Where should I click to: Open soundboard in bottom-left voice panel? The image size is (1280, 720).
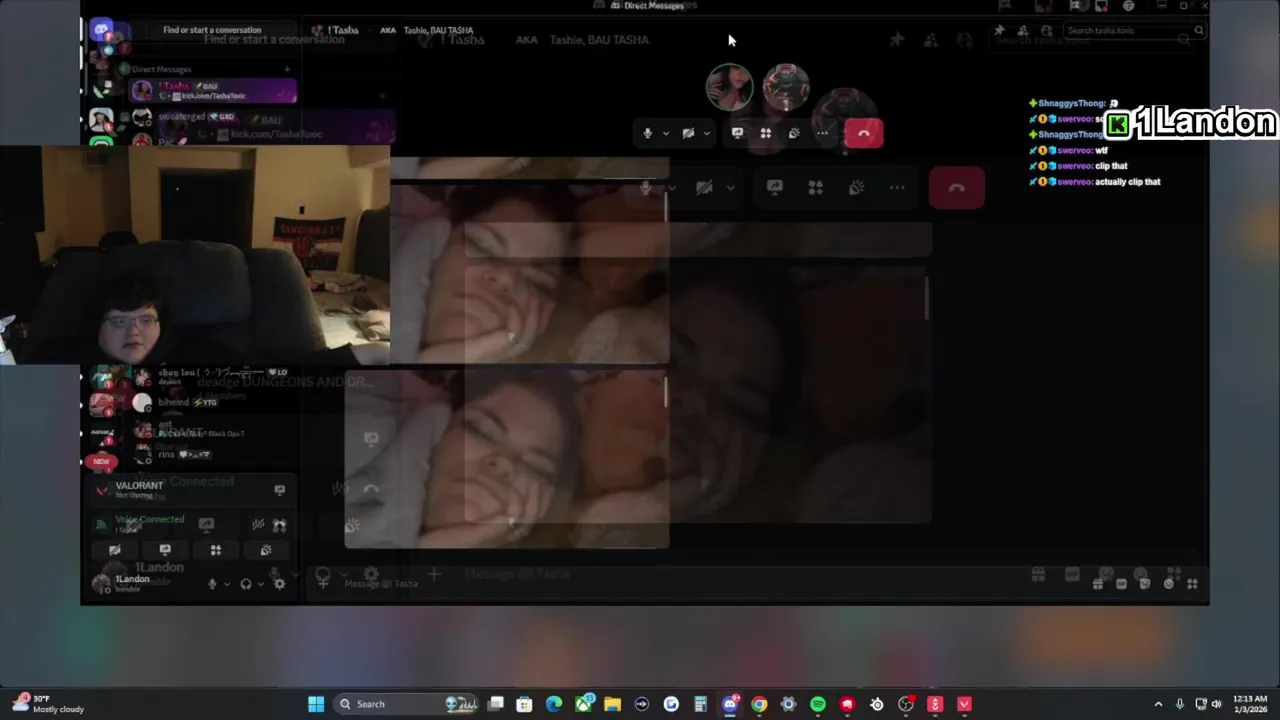[x=265, y=550]
